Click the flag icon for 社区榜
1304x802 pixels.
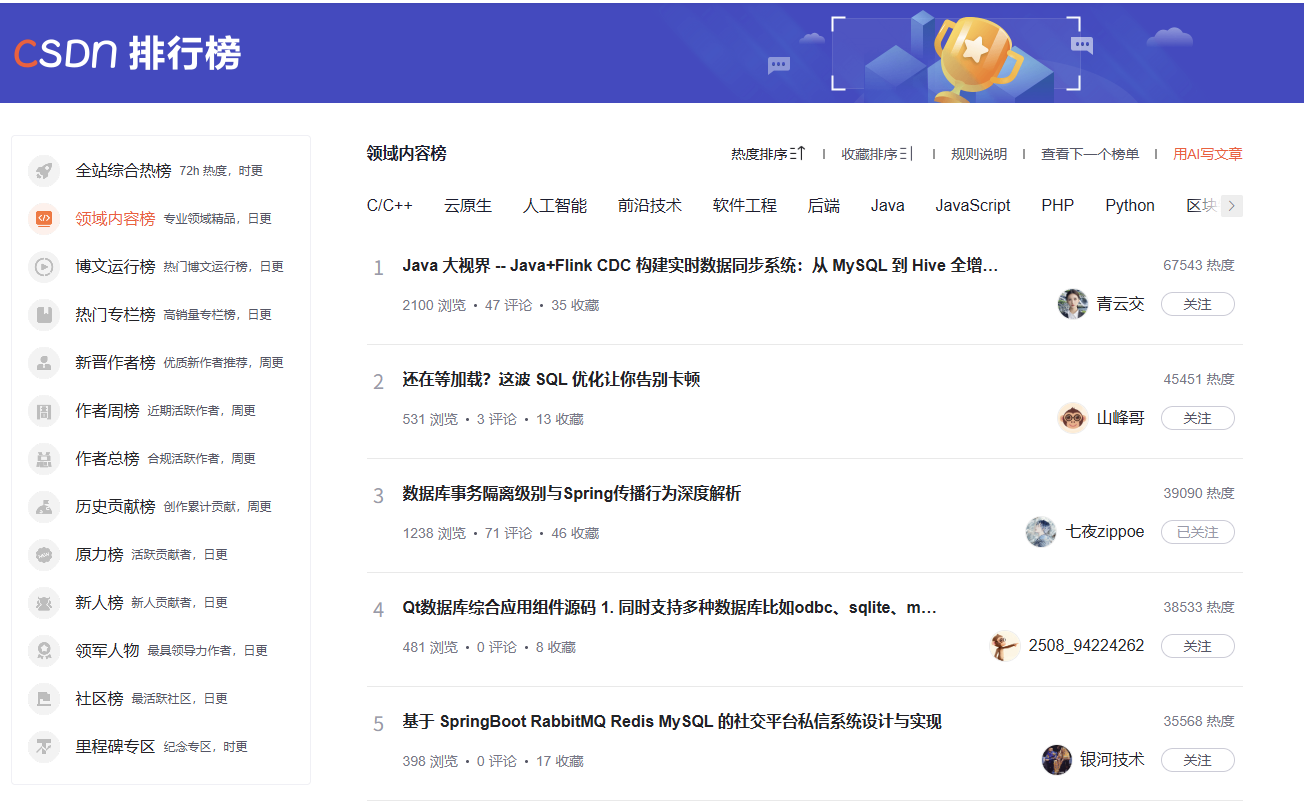coord(44,699)
